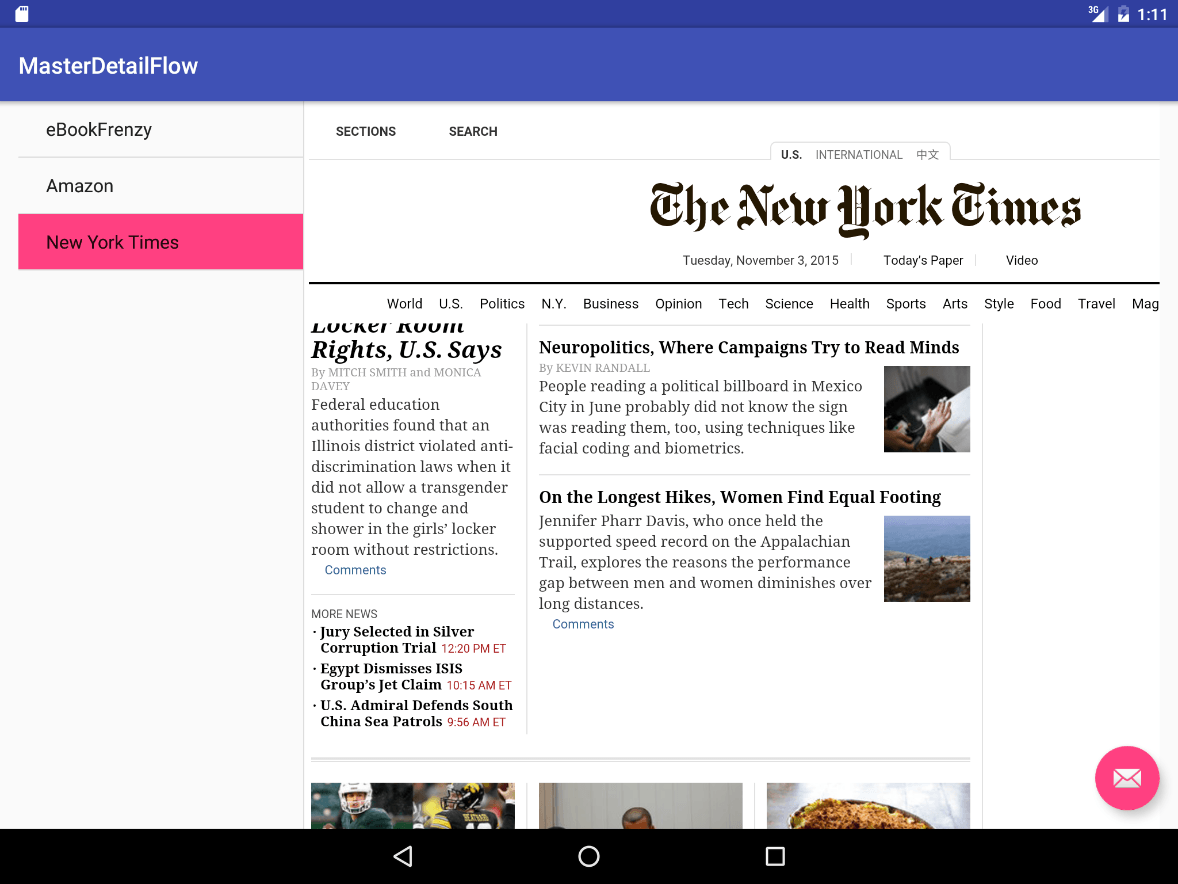Open the Tech section

(733, 304)
